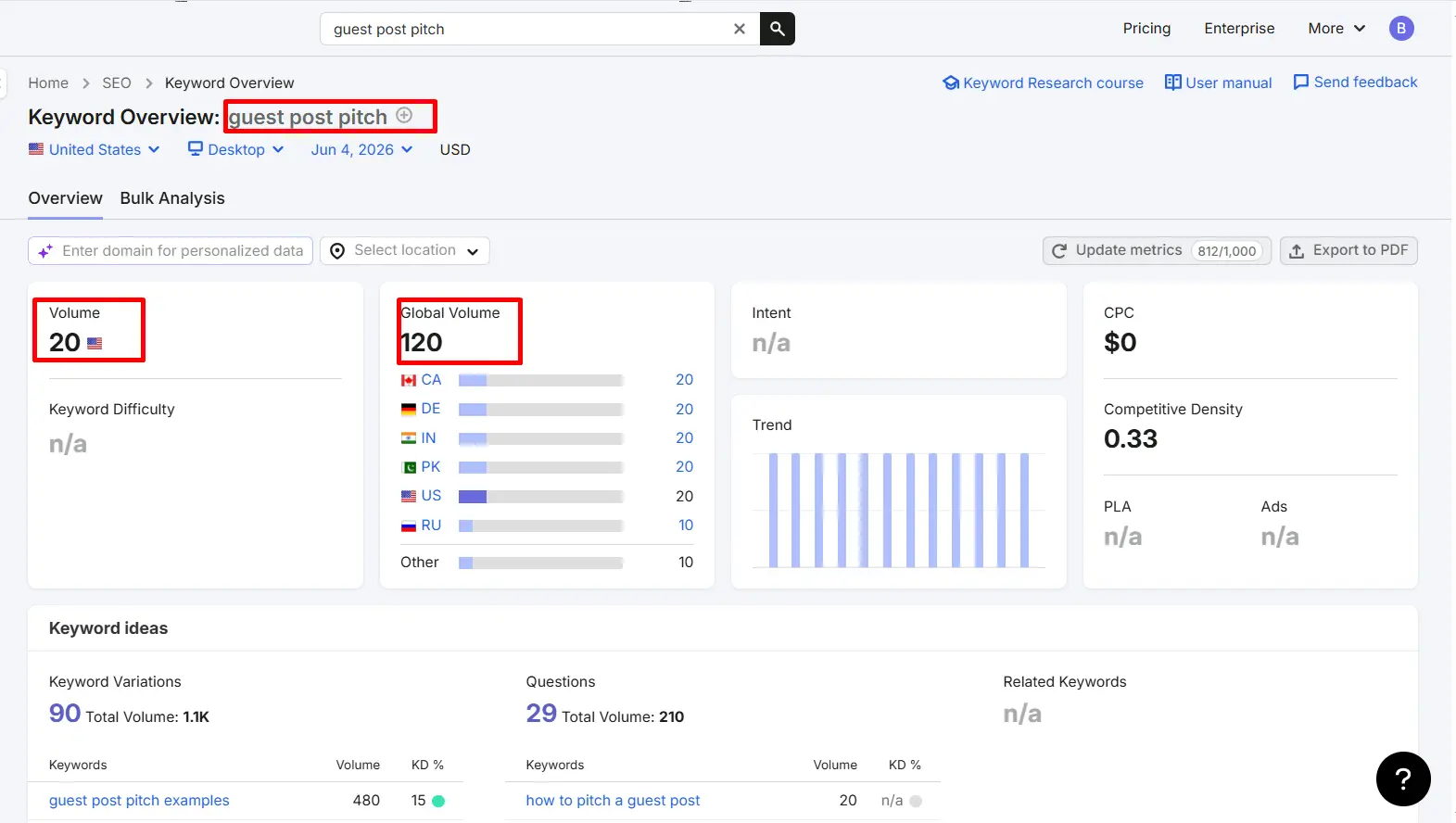This screenshot has width=1456, height=823.
Task: Click the CPC value $0
Action: (x=1120, y=343)
